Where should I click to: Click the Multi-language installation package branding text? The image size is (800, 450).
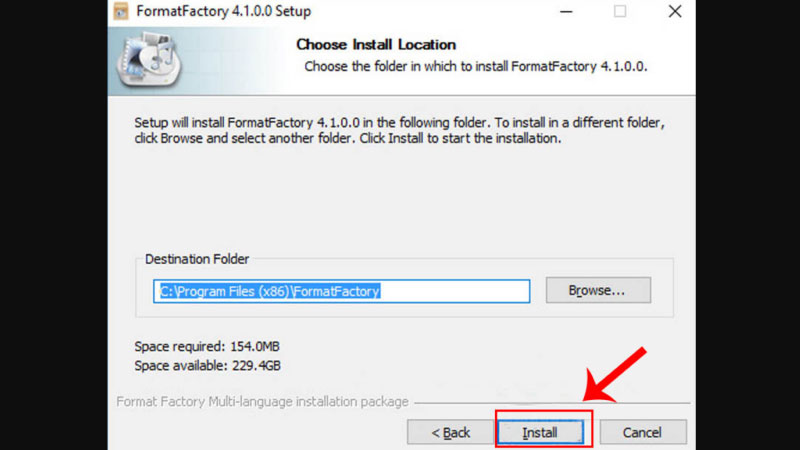pos(262,402)
